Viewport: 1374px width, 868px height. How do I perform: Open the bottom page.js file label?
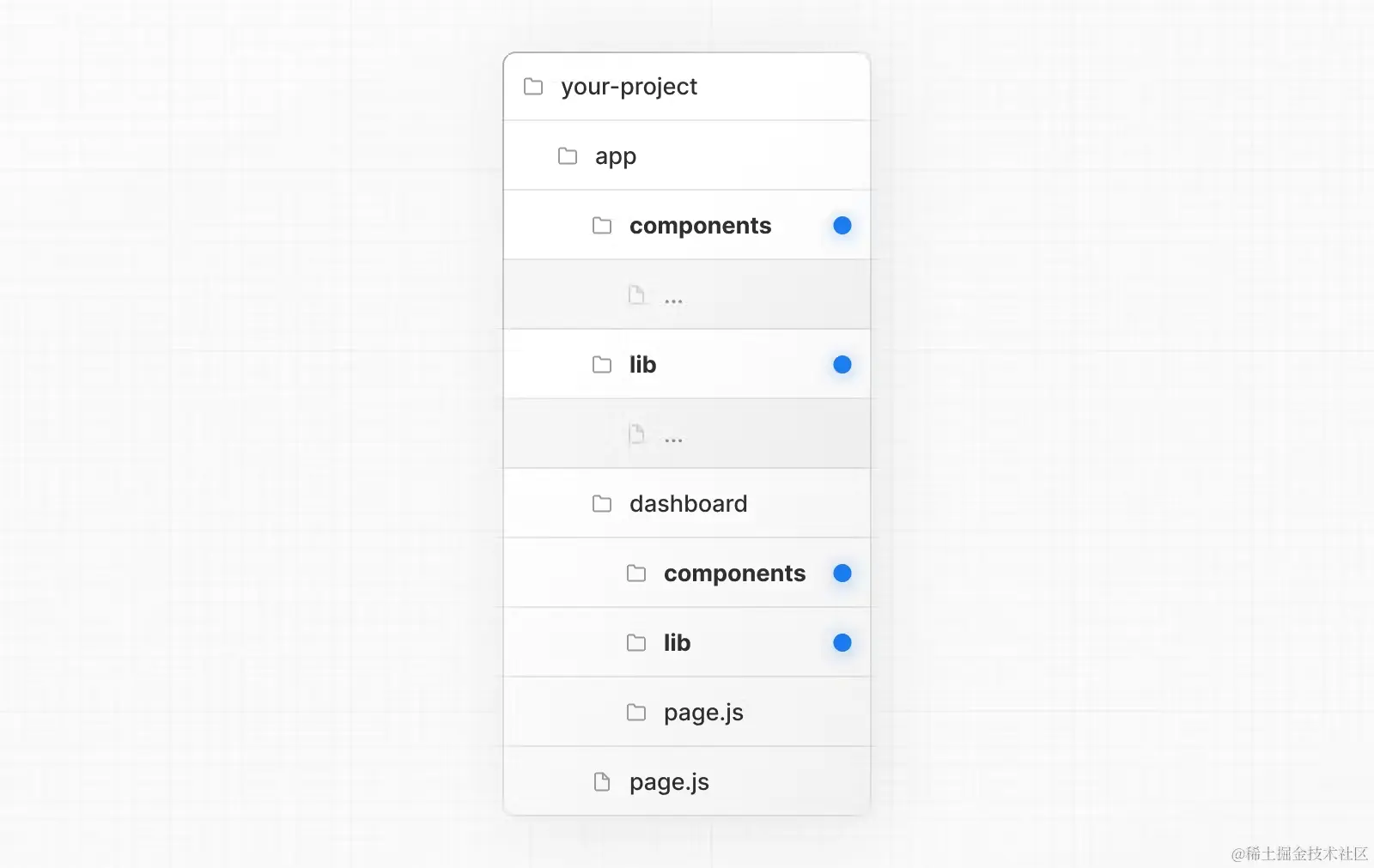click(669, 782)
